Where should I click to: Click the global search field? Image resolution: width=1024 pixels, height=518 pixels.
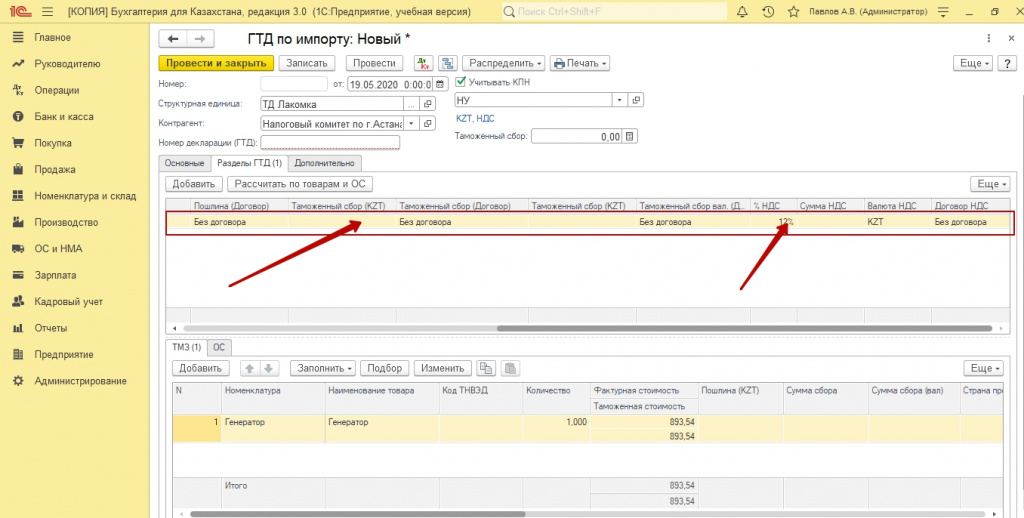pyautogui.click(x=614, y=12)
